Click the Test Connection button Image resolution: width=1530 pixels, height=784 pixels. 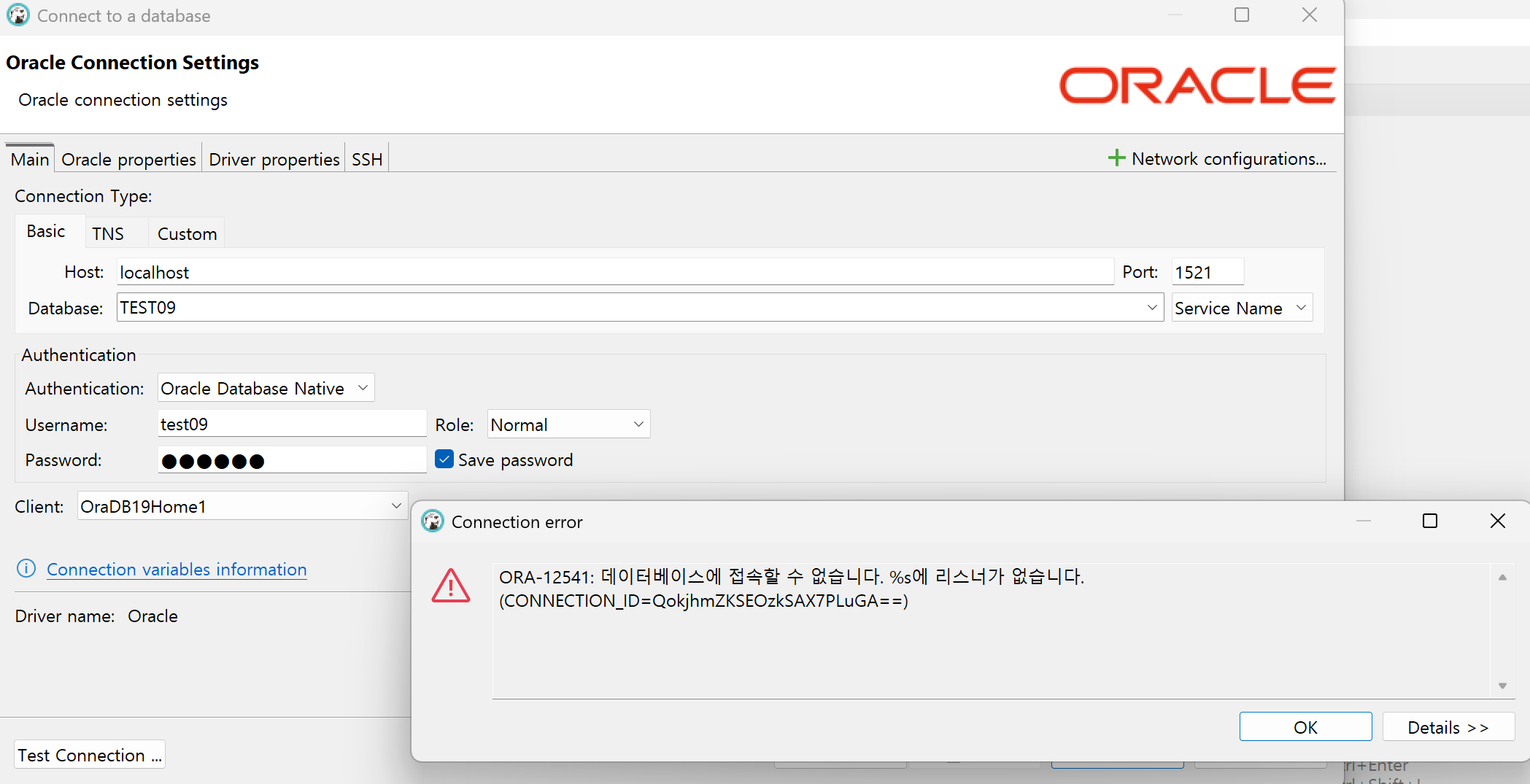pyautogui.click(x=90, y=754)
